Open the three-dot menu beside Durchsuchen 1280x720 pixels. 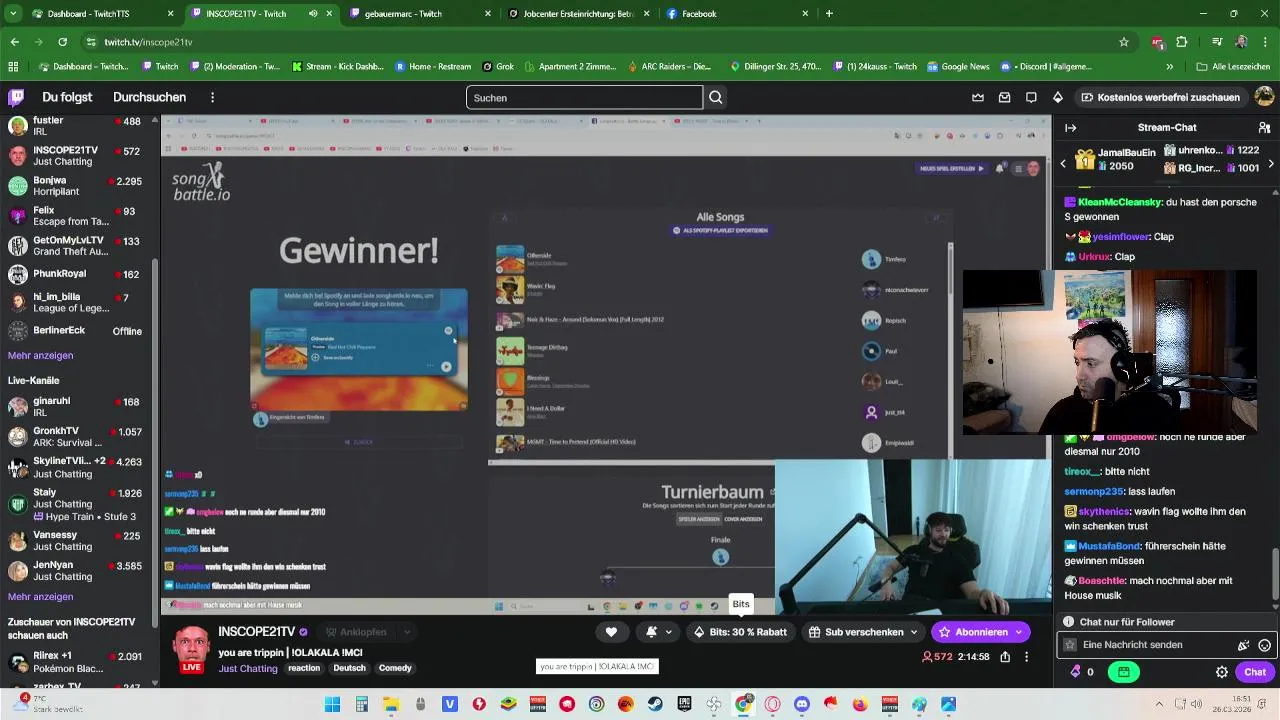click(212, 97)
